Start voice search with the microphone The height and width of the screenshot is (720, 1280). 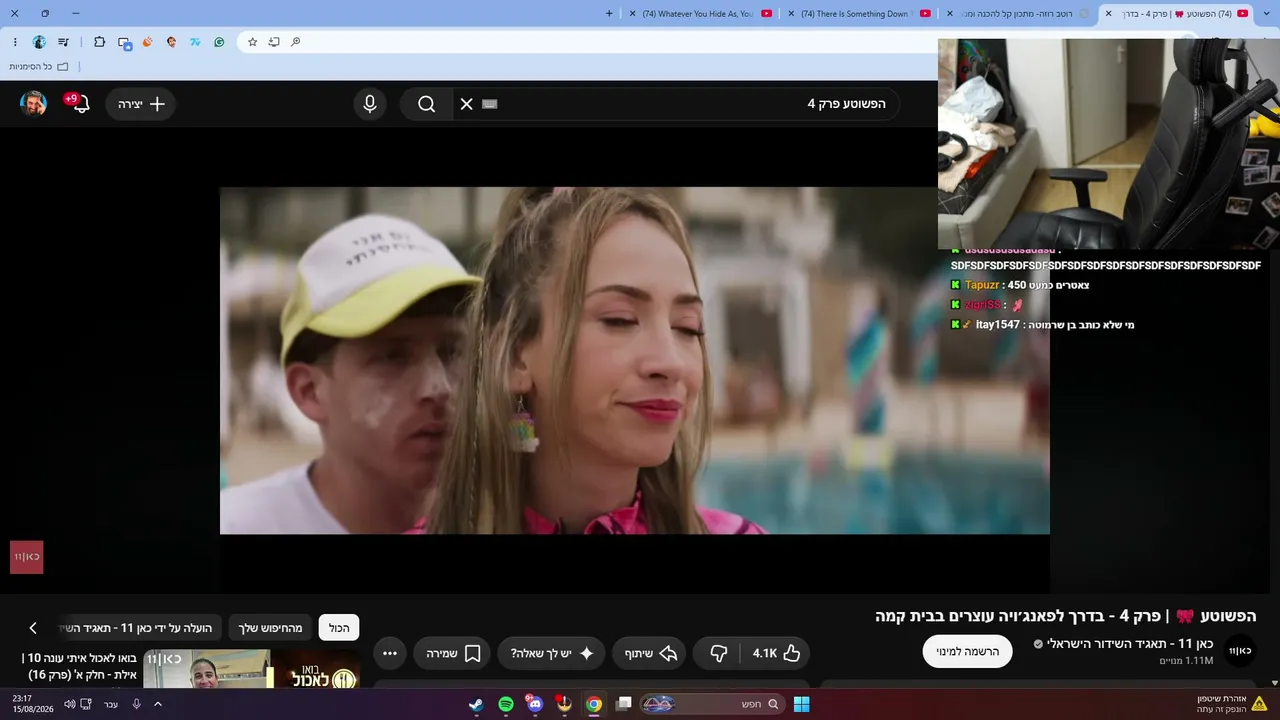[370, 104]
